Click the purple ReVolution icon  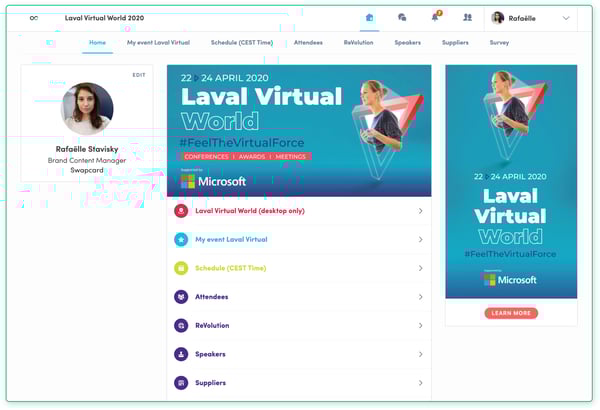[x=181, y=325]
